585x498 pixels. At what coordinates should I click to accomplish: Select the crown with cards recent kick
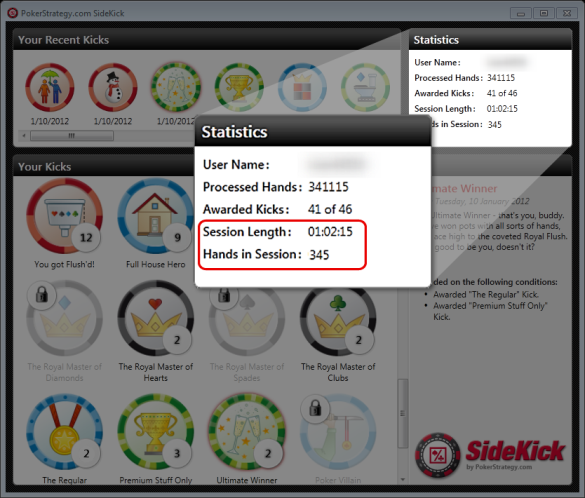(x=302, y=87)
